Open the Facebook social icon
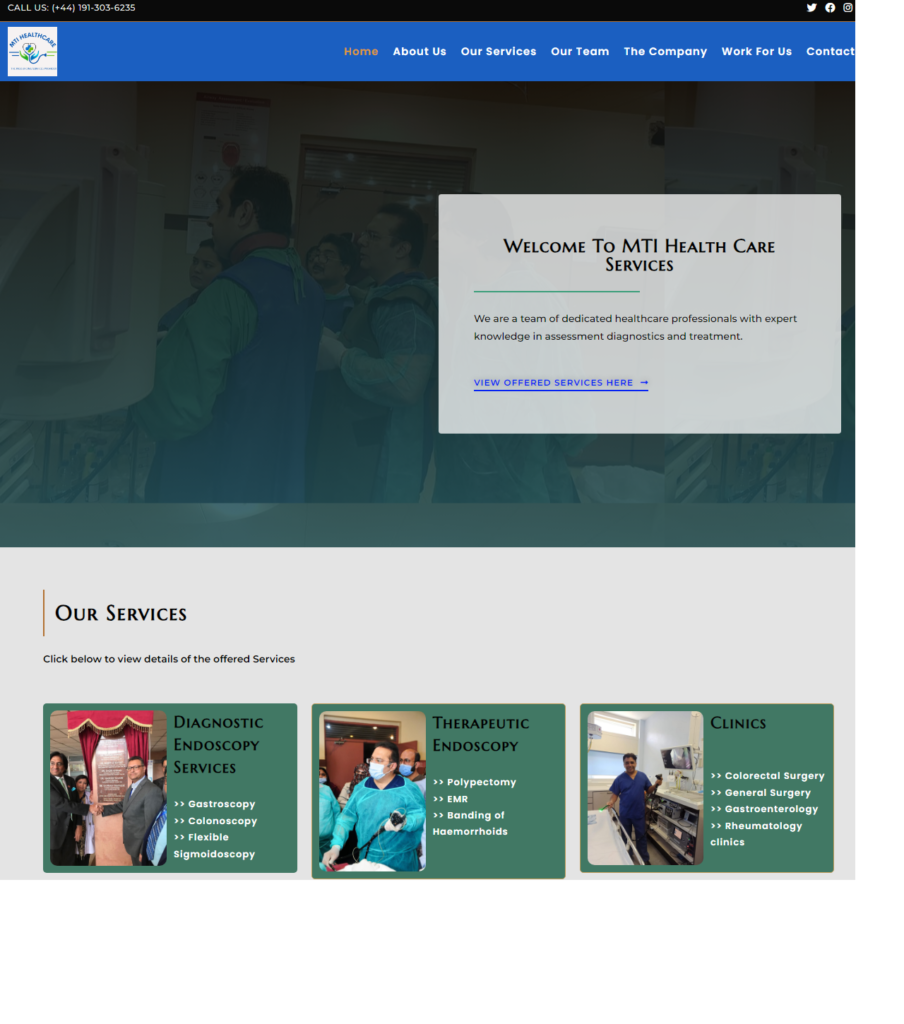The image size is (904, 1024). [x=829, y=8]
